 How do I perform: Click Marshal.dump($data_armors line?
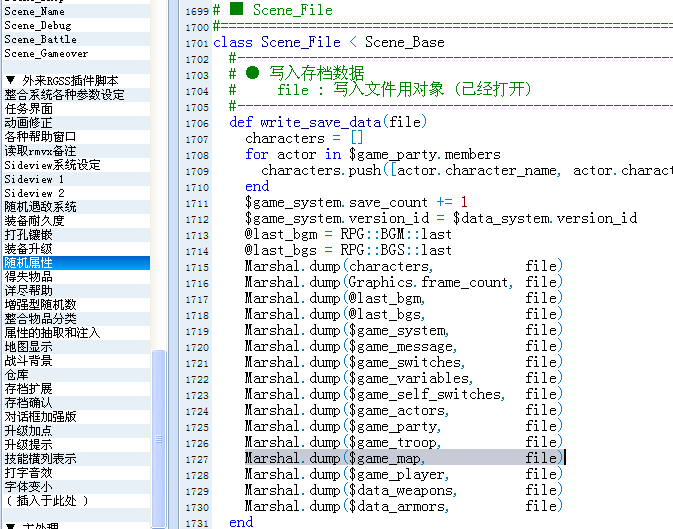pos(403,507)
